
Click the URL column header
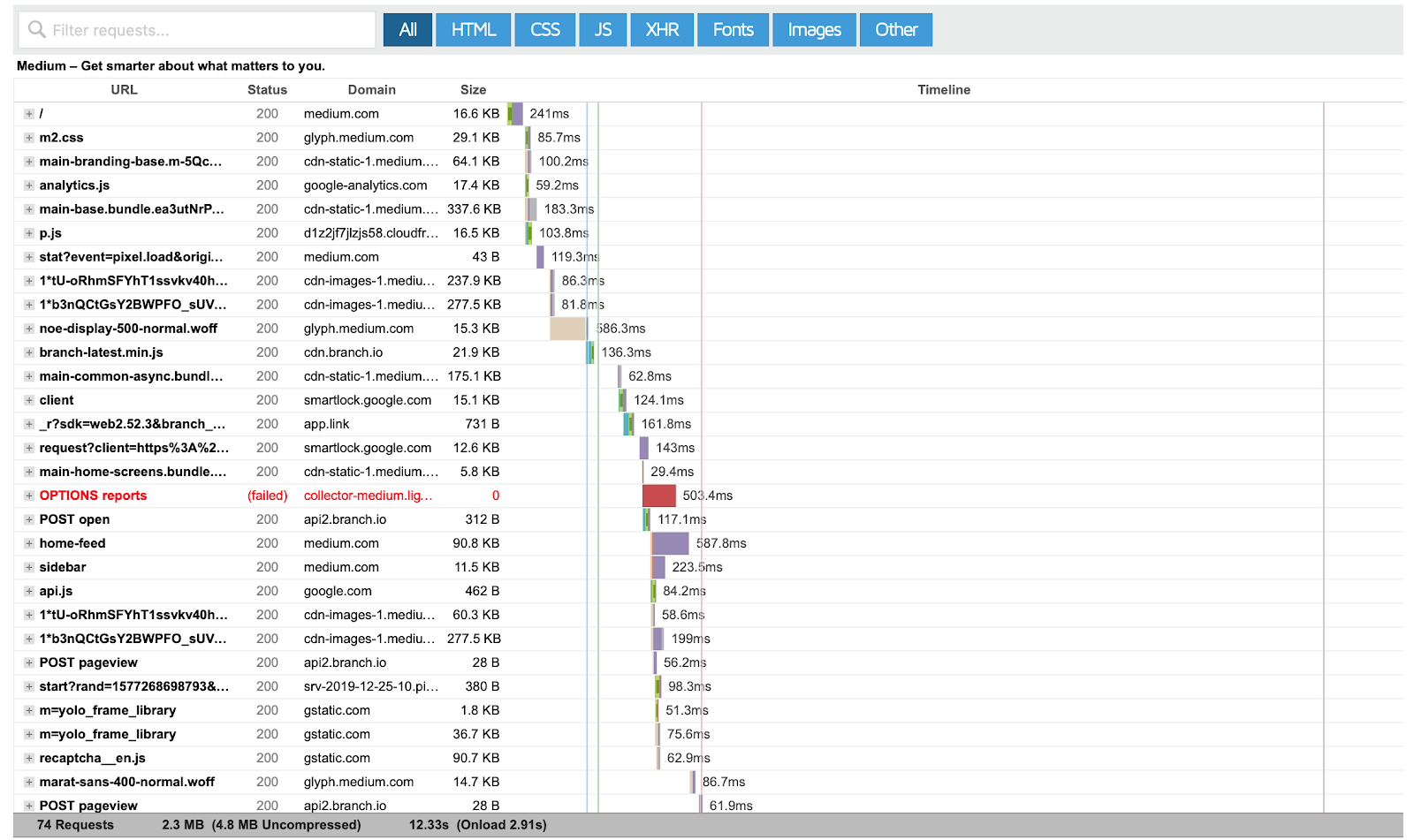(124, 90)
